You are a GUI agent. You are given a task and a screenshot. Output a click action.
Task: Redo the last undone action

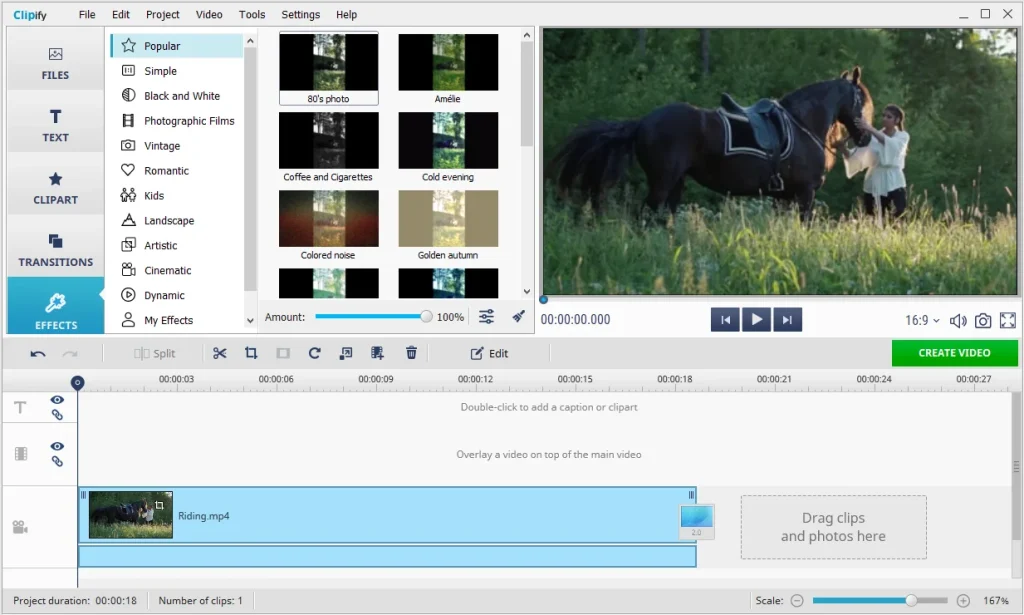70,354
